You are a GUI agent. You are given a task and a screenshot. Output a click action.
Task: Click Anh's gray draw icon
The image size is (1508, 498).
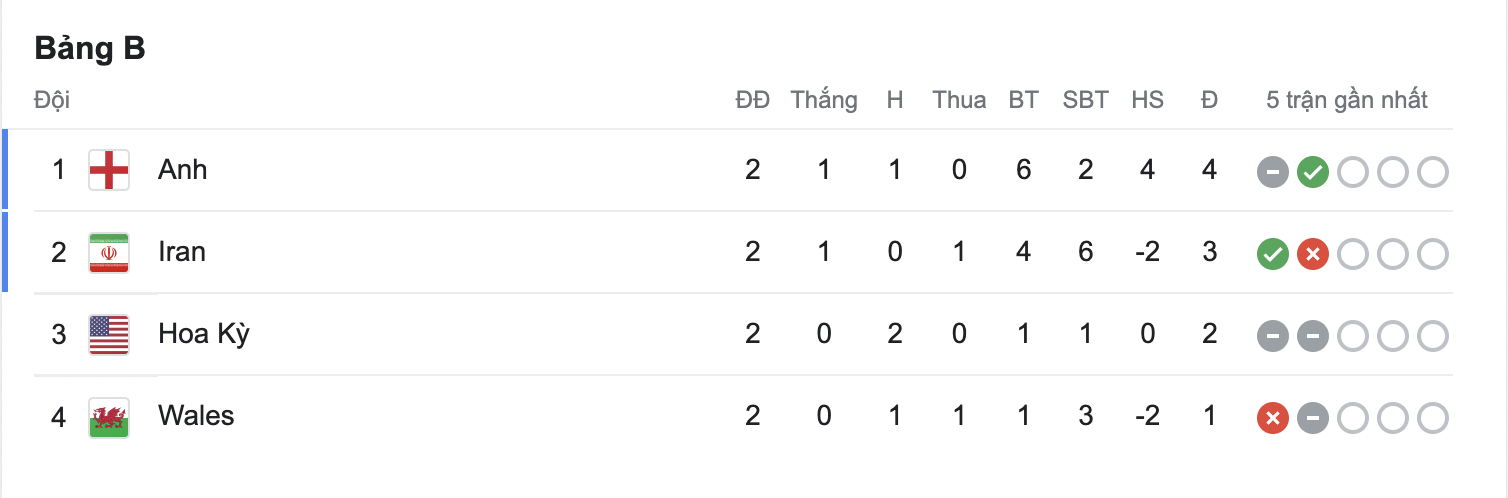point(1272,172)
